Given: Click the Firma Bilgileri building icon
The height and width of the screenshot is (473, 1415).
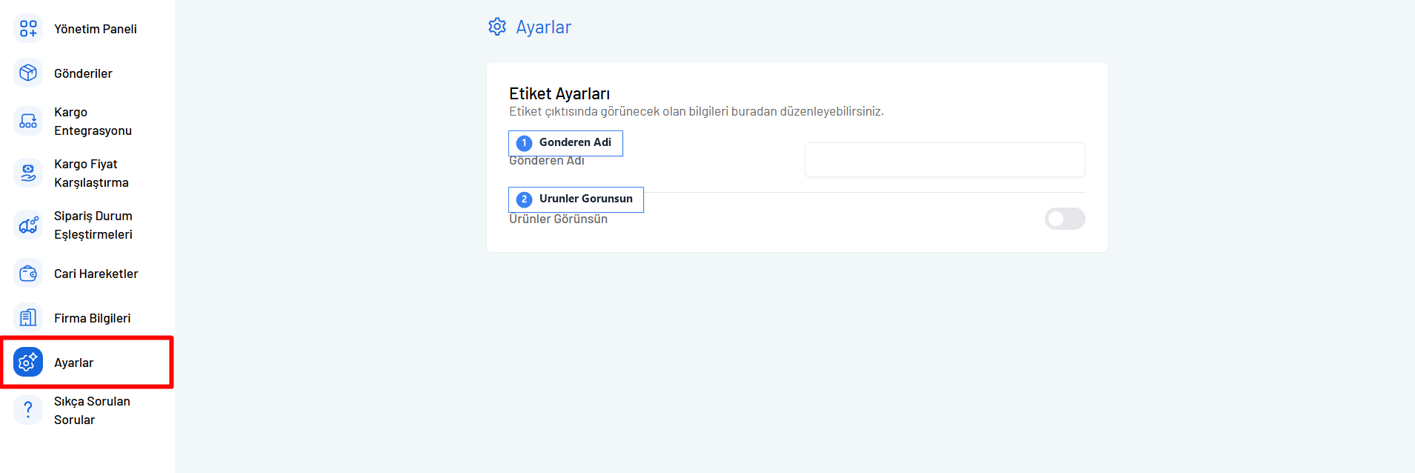Looking at the screenshot, I should [28, 318].
